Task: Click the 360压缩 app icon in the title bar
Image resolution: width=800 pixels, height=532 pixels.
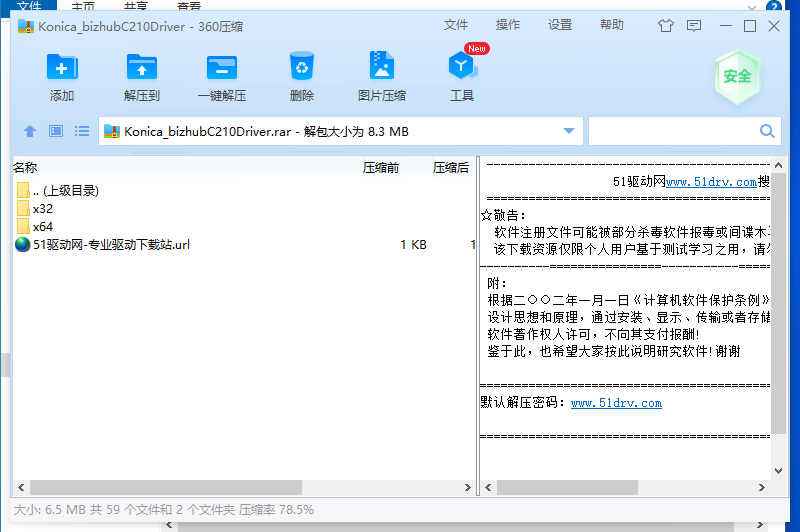Action: (26, 26)
